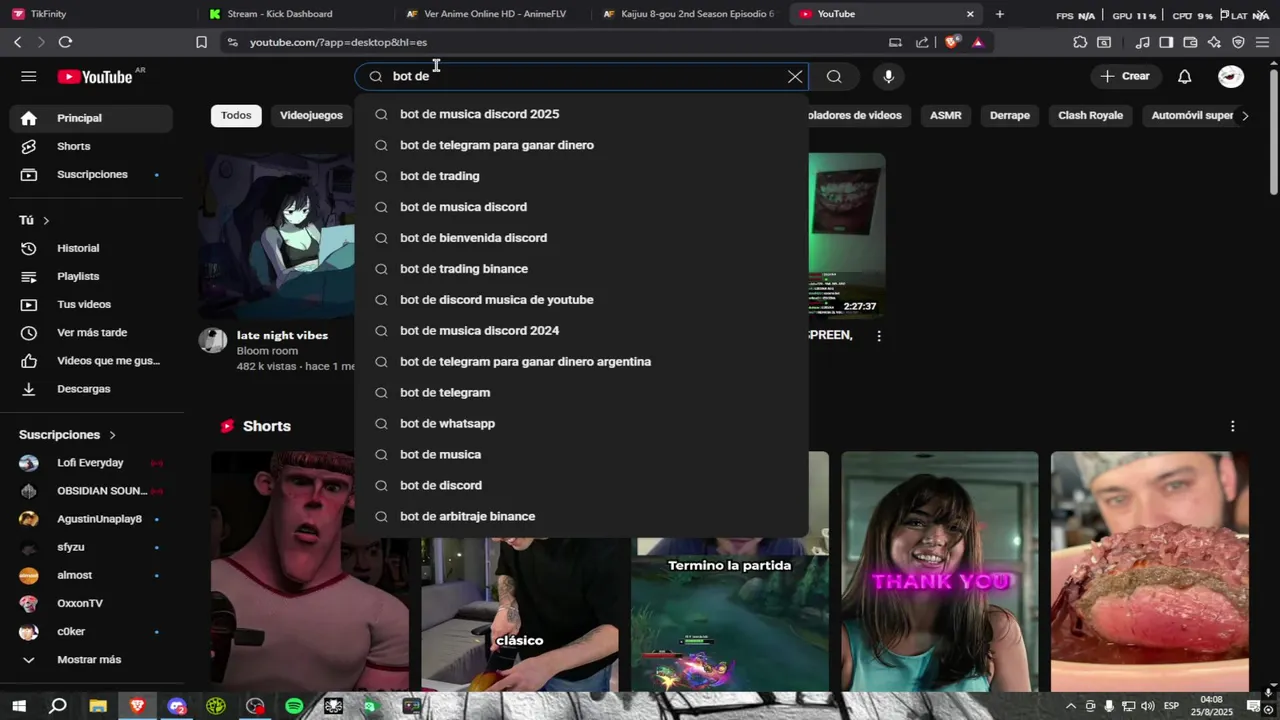Clear the search box with the X

(795, 76)
